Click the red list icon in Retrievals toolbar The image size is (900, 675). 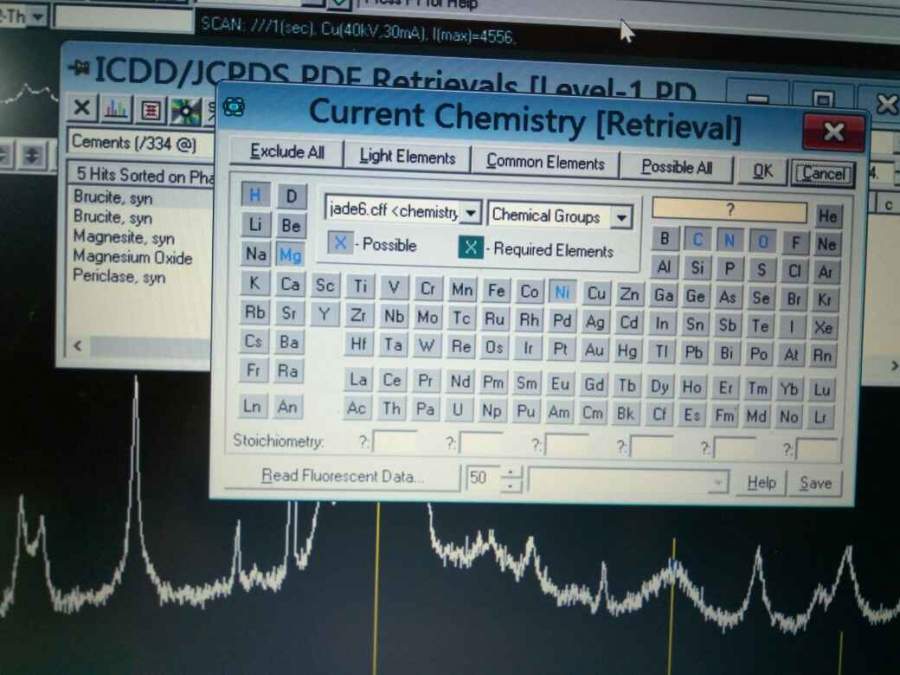coord(150,110)
